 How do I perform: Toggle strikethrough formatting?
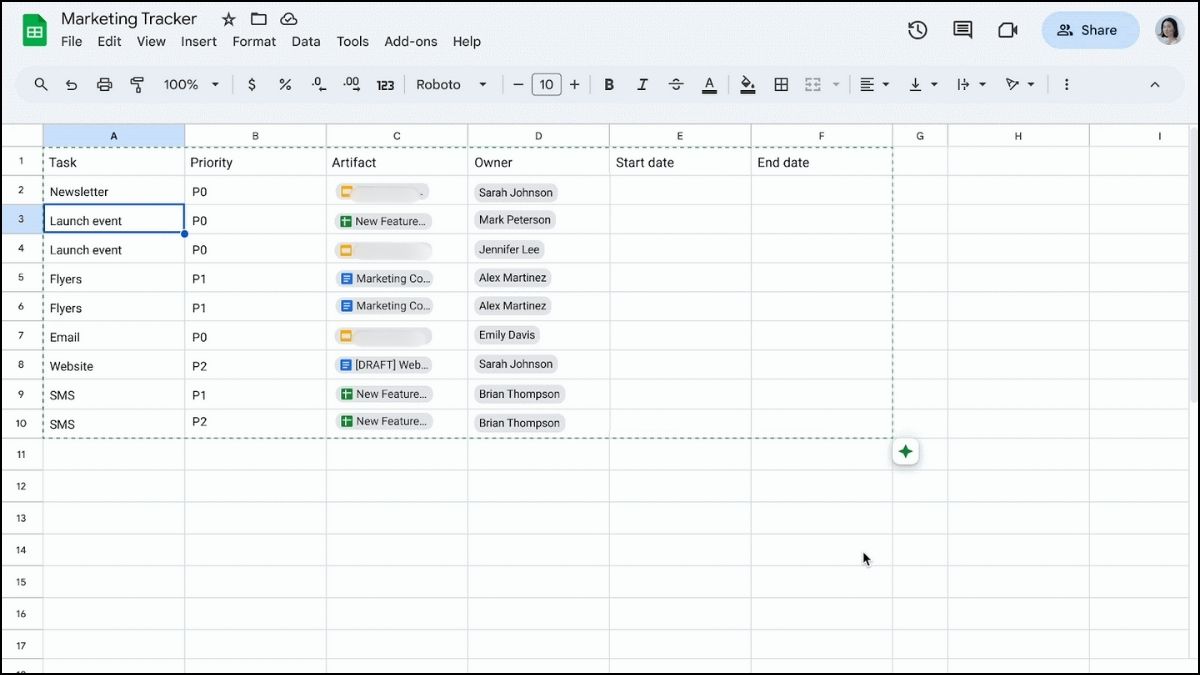pyautogui.click(x=676, y=85)
